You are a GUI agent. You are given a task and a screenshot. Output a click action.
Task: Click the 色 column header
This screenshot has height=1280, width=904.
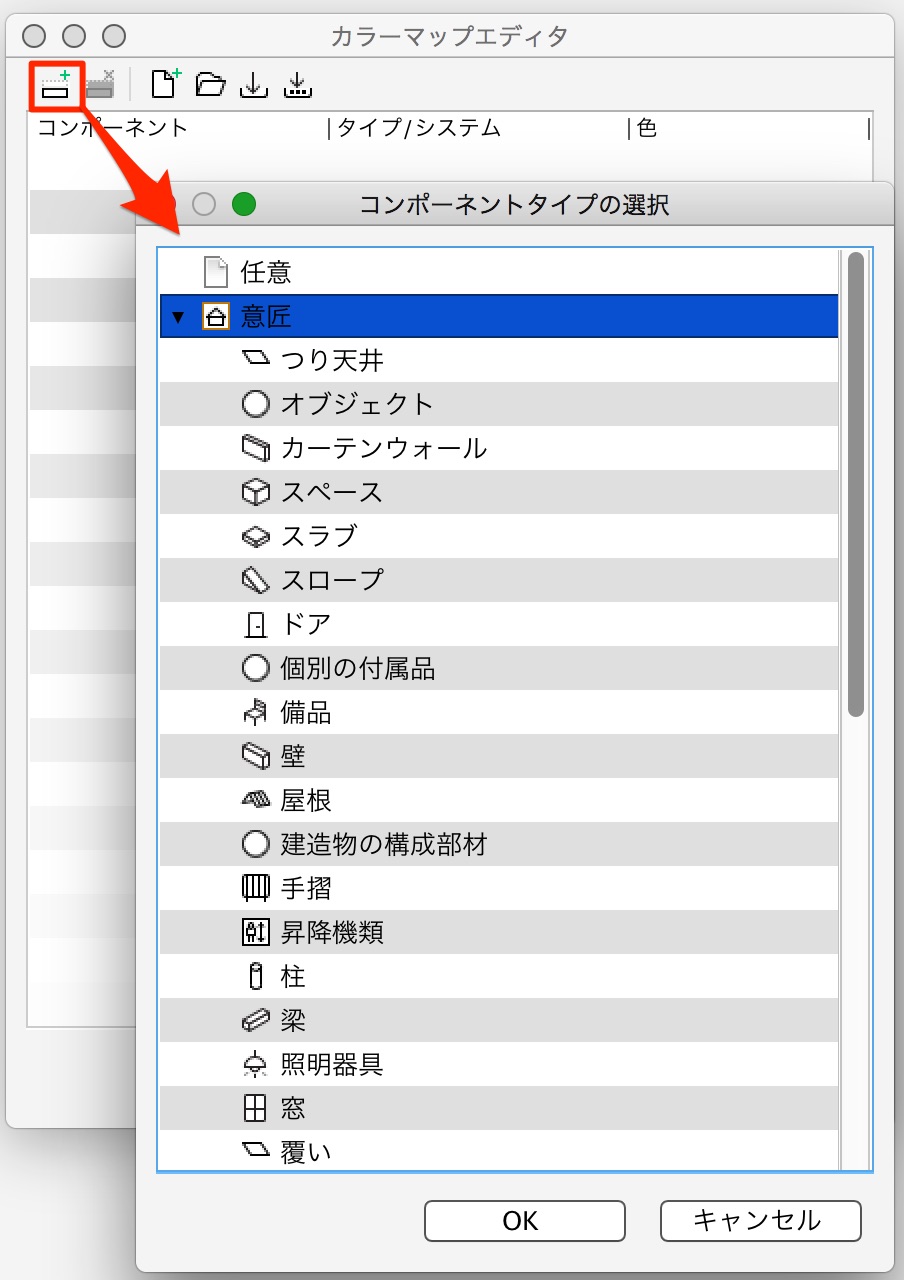(x=647, y=128)
